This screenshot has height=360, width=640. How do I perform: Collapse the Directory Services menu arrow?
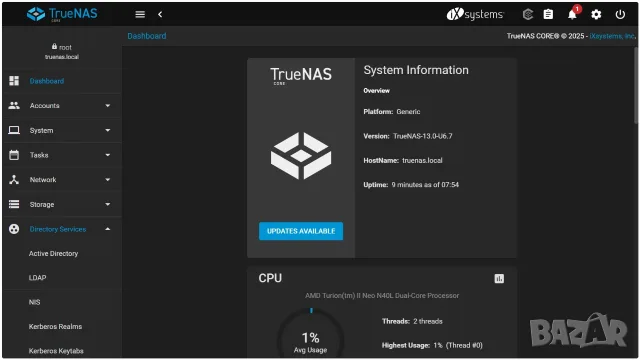[x=107, y=229]
